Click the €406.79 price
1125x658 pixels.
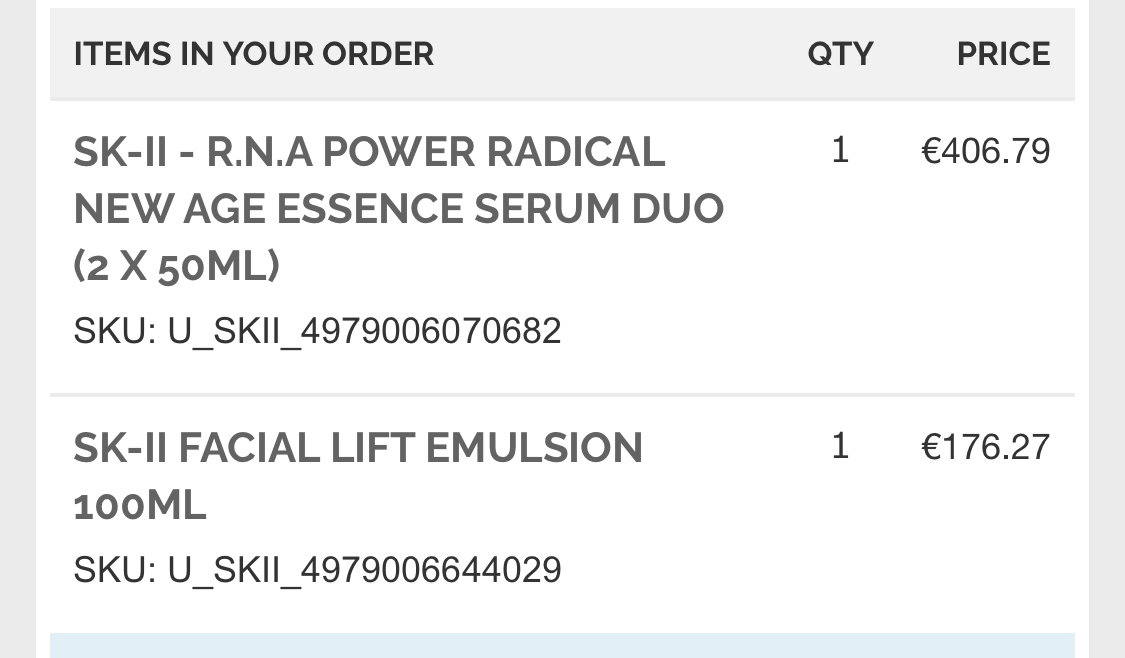click(985, 152)
